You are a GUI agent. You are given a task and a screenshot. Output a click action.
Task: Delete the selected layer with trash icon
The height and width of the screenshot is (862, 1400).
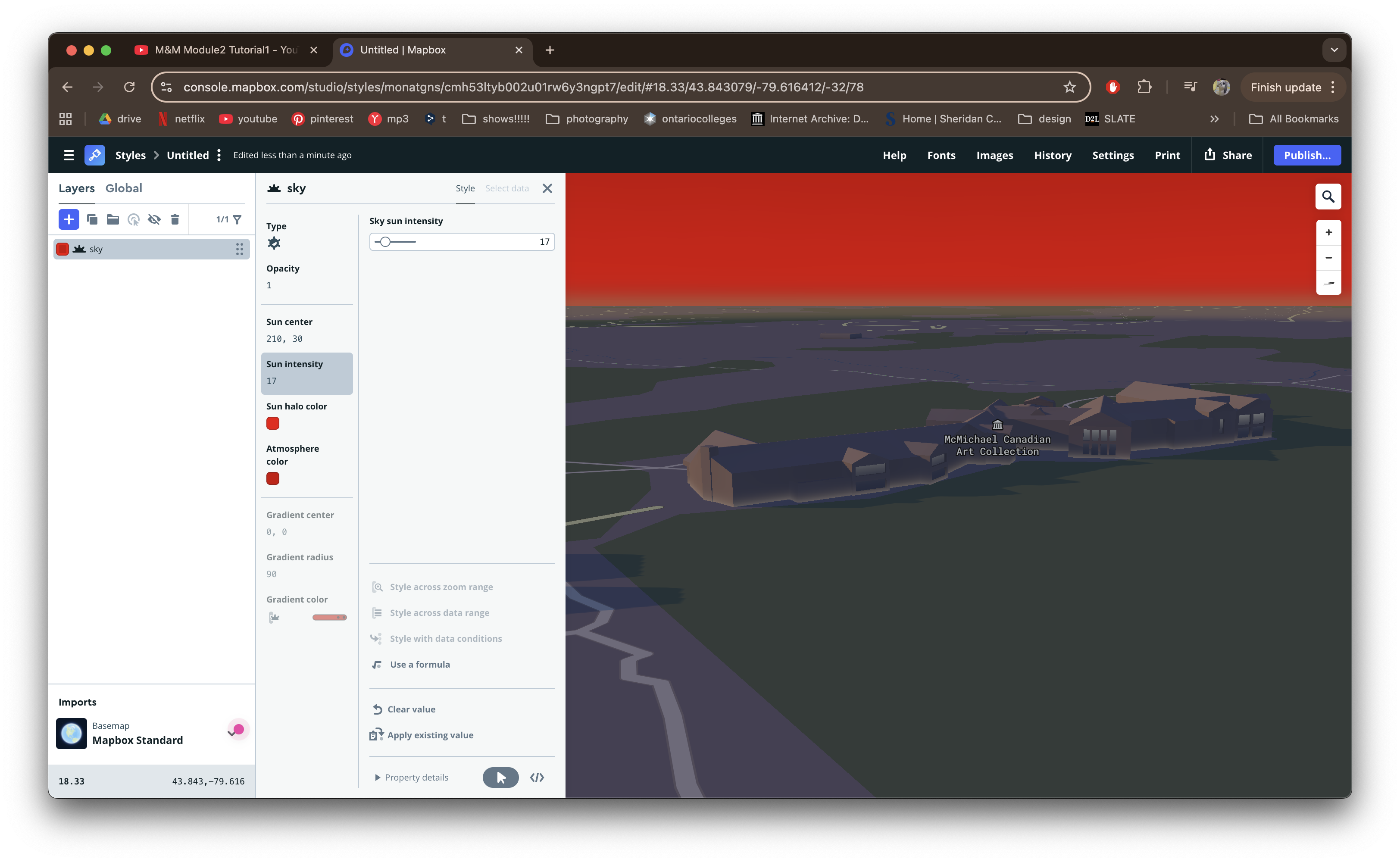tap(175, 219)
